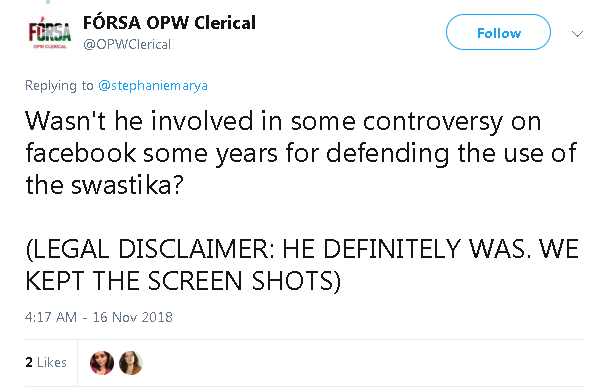This screenshot has width=616, height=387.
Task: Click the number 2 in the likes counter
Action: pyautogui.click(x=29, y=362)
